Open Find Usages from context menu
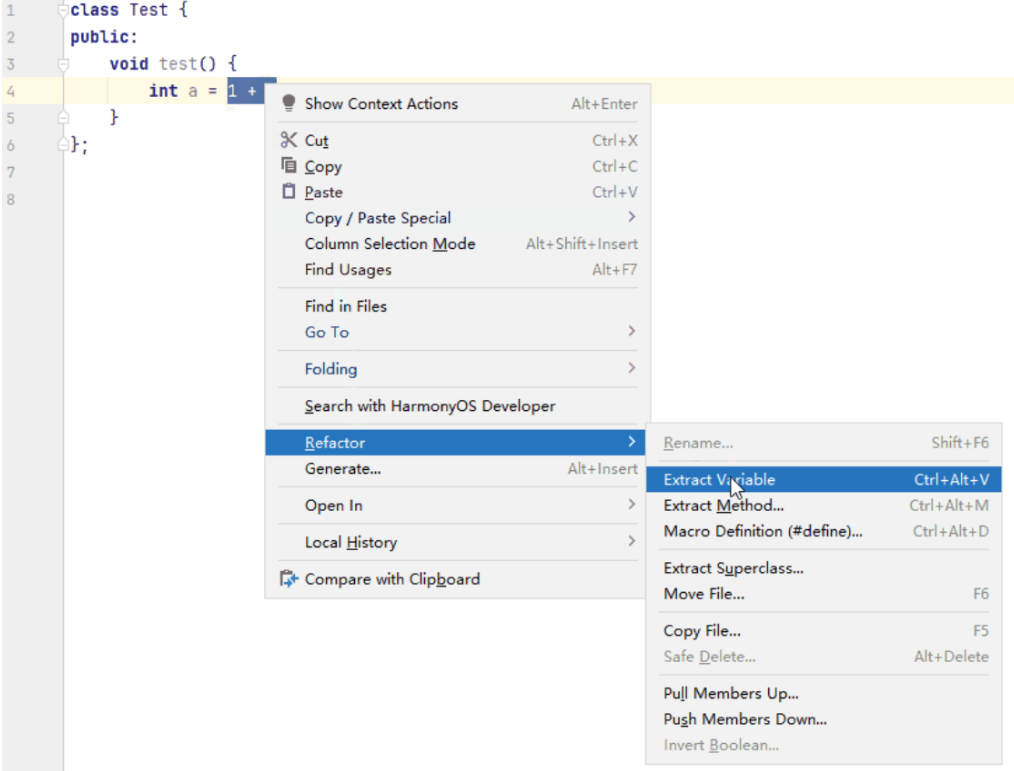The image size is (1014, 771). (x=348, y=270)
